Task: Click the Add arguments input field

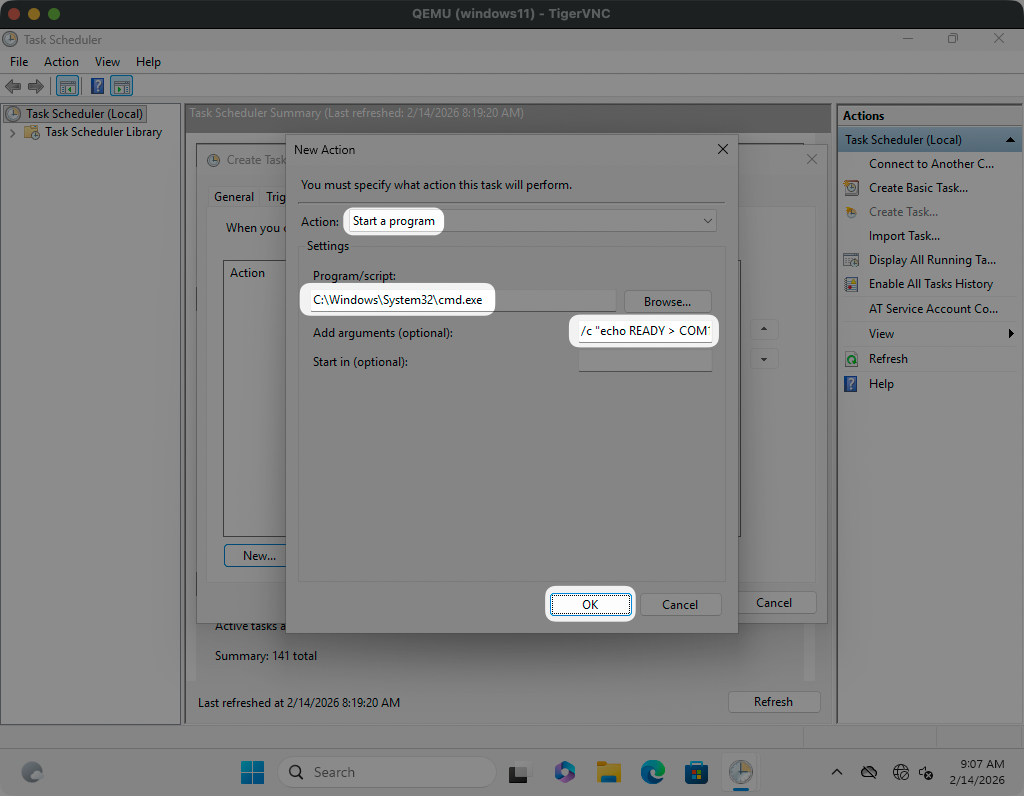Action: click(x=645, y=331)
